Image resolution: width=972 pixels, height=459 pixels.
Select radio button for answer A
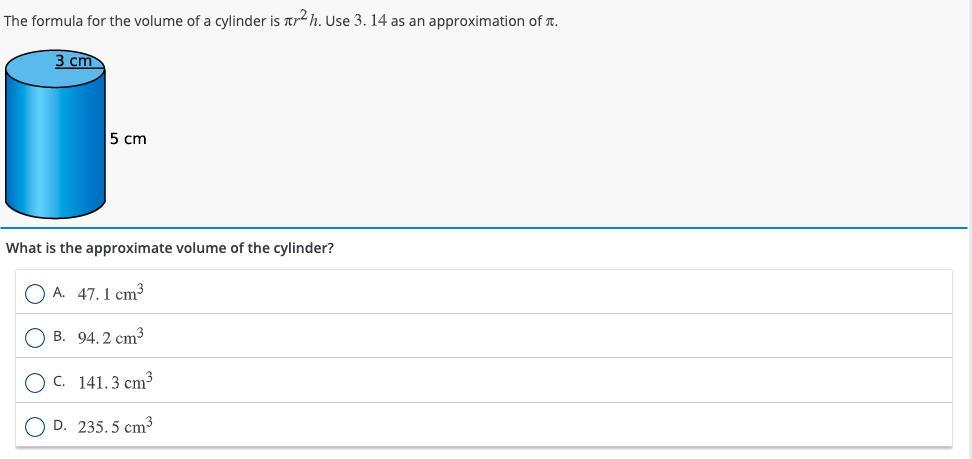pos(35,294)
